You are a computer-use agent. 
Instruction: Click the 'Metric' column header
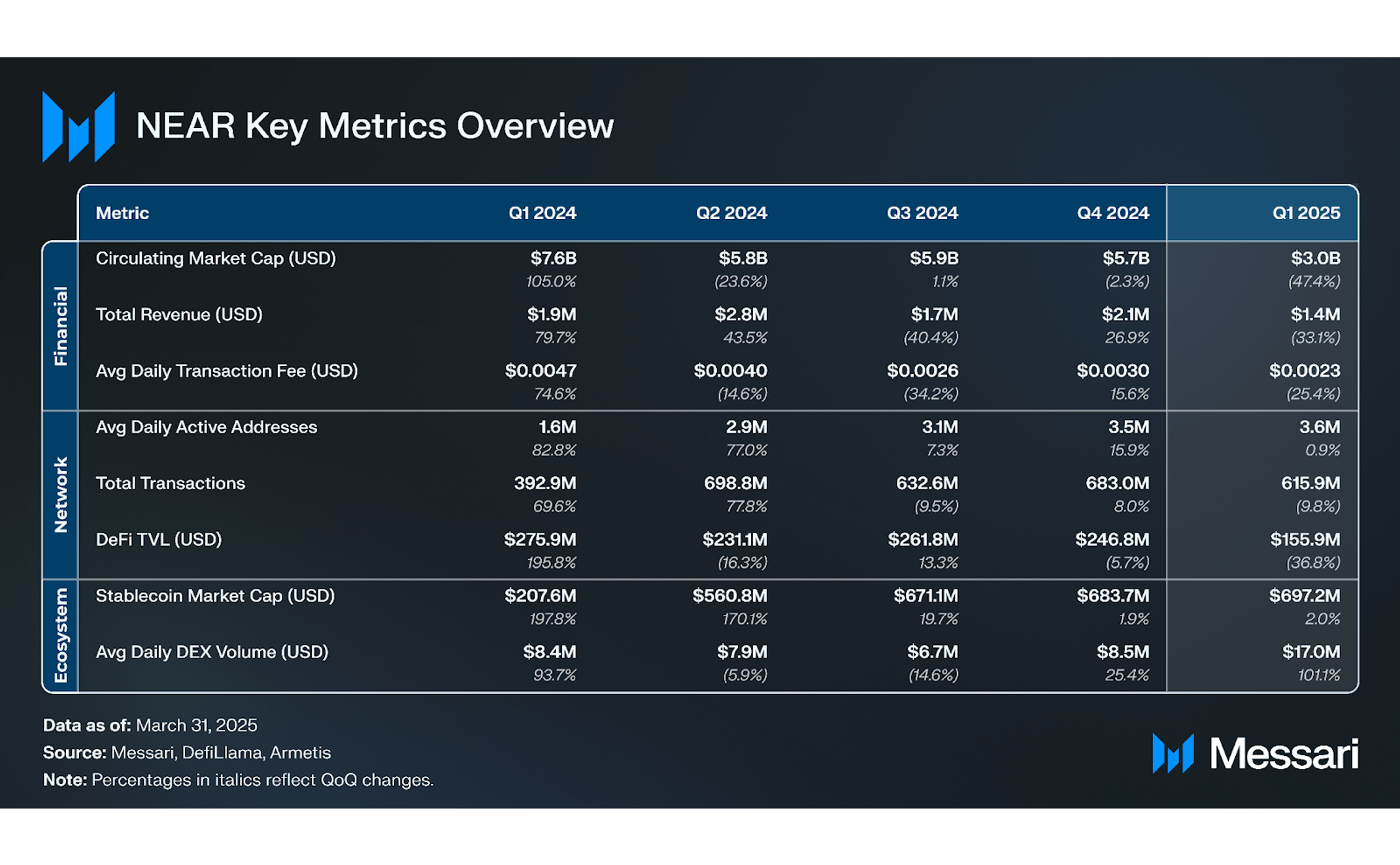pos(122,213)
